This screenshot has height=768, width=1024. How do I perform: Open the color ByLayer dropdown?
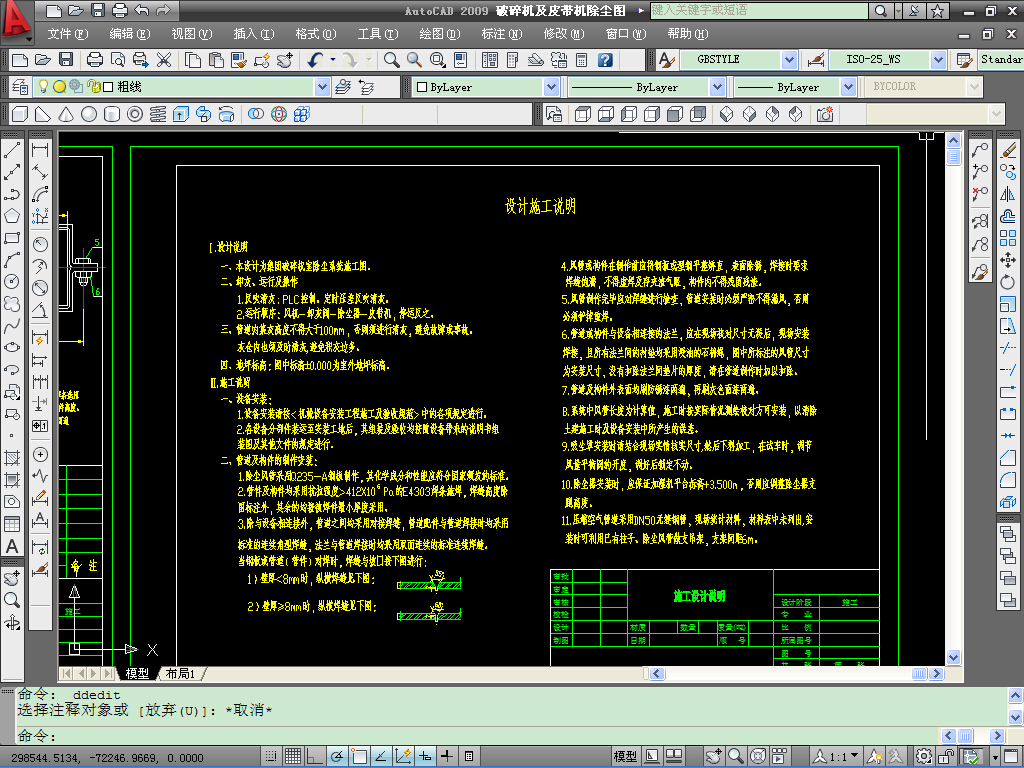551,87
